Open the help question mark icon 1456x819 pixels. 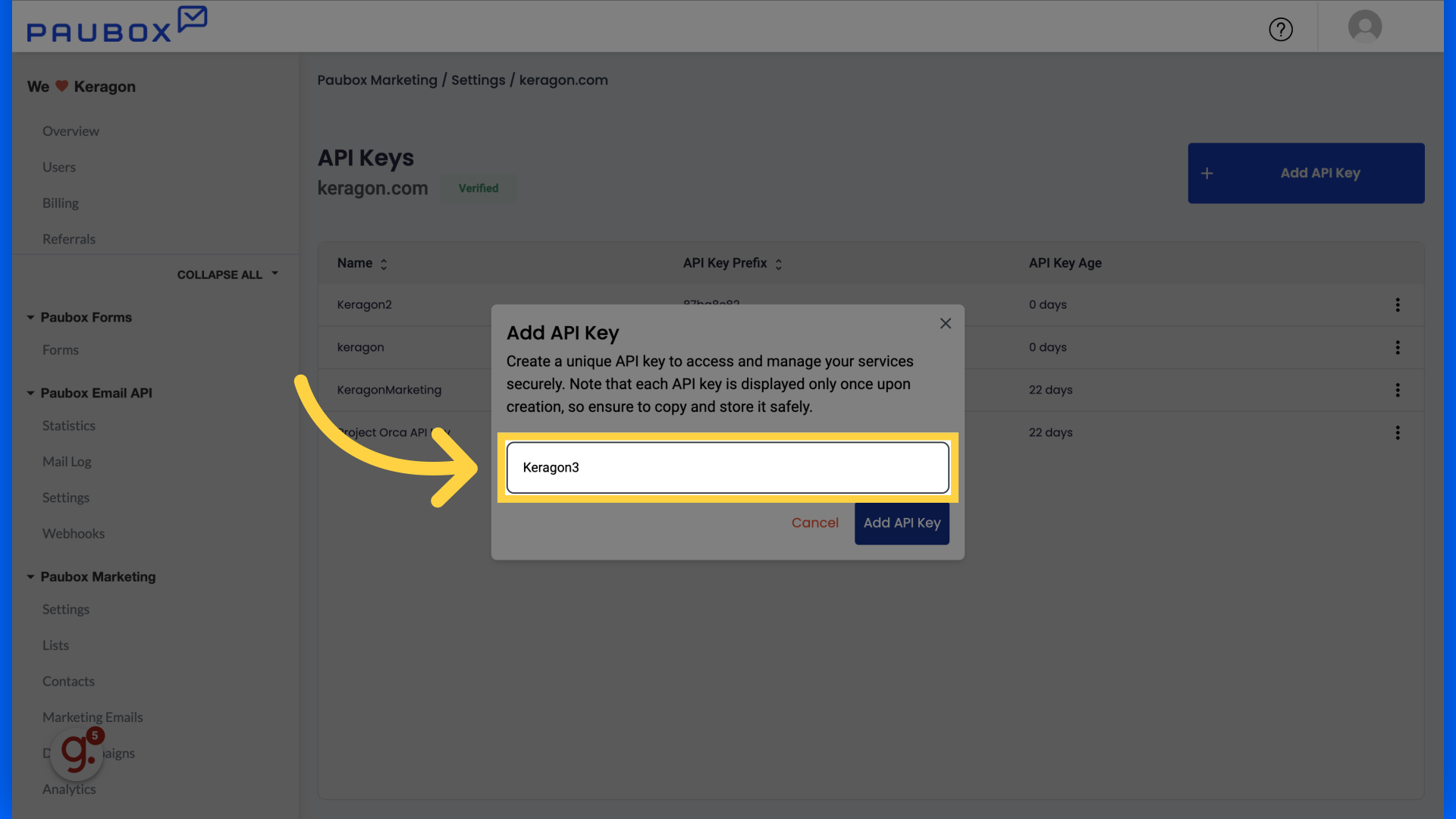pos(1281,30)
